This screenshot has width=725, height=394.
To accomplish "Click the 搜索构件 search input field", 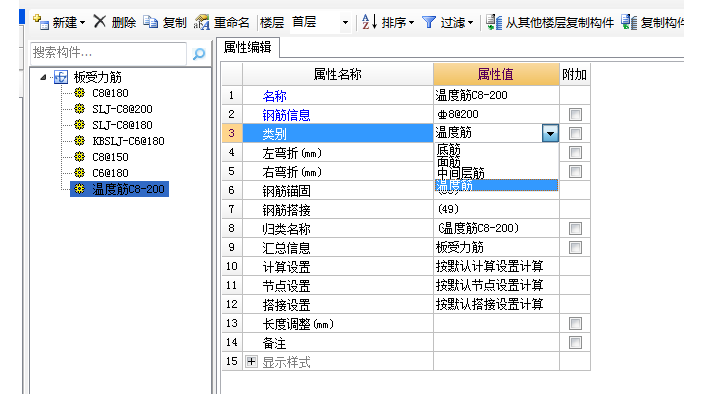I will pos(108,53).
